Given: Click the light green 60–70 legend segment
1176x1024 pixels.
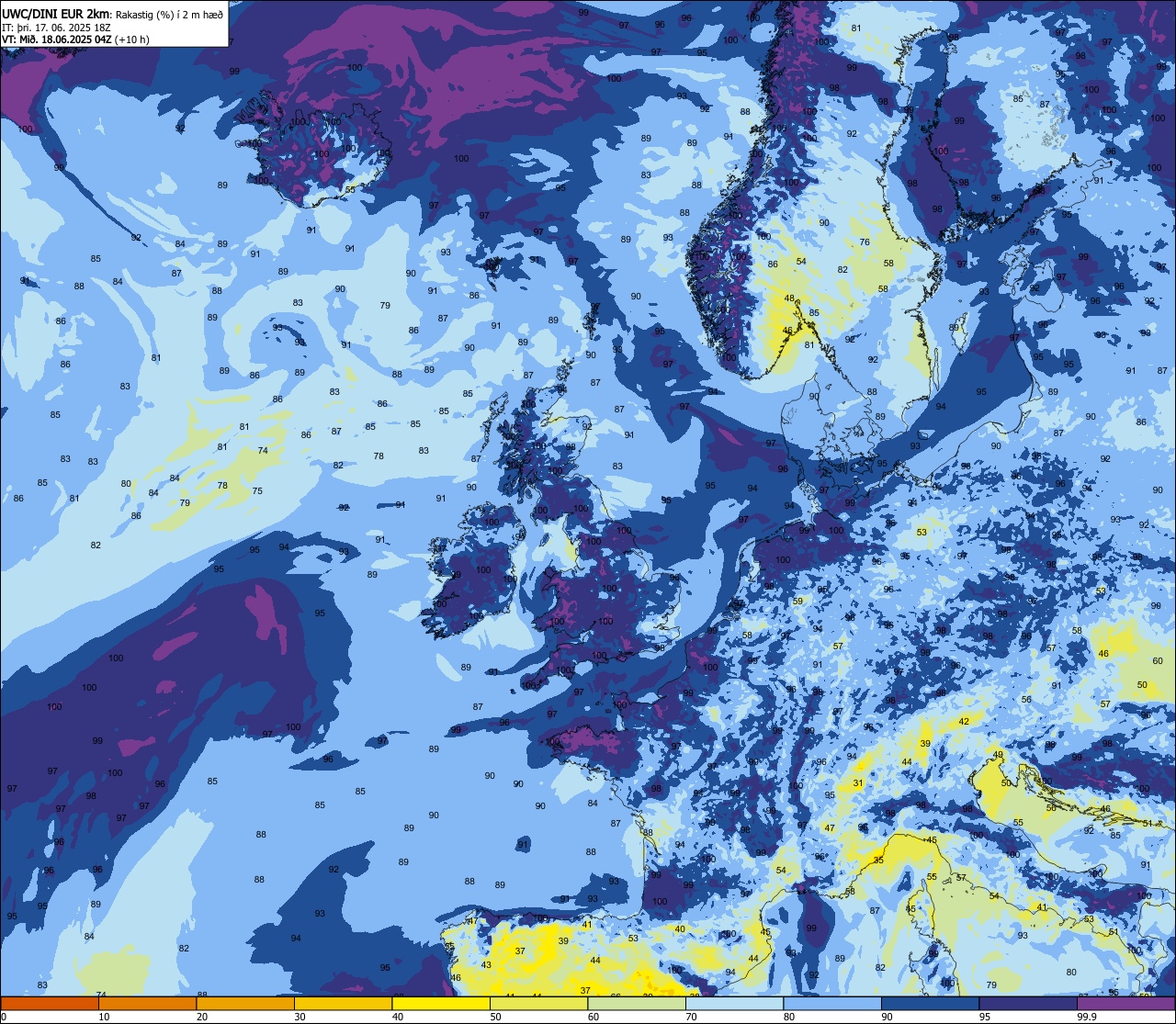Looking at the screenshot, I should (637, 1004).
